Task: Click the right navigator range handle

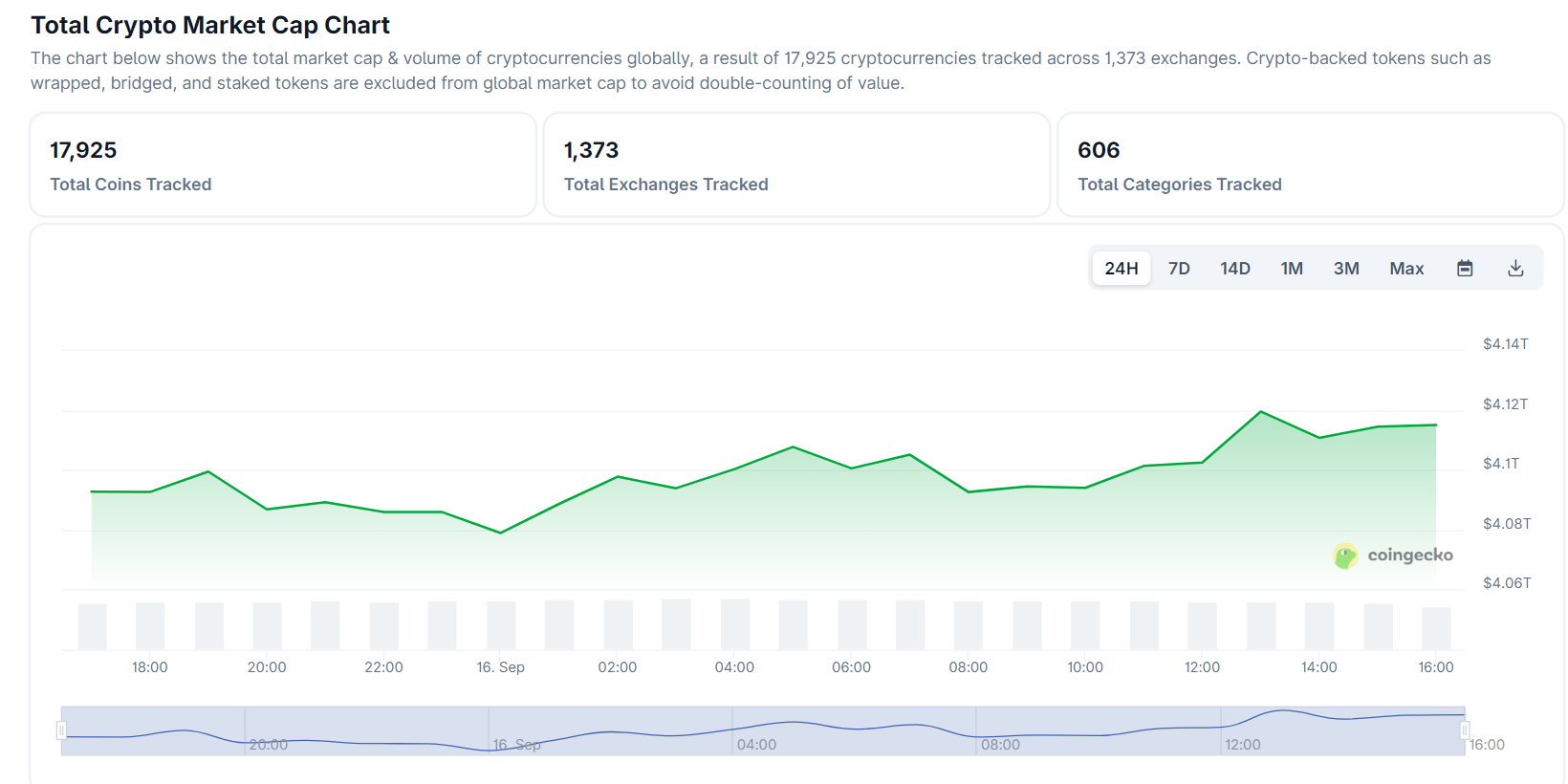Action: point(1464,731)
